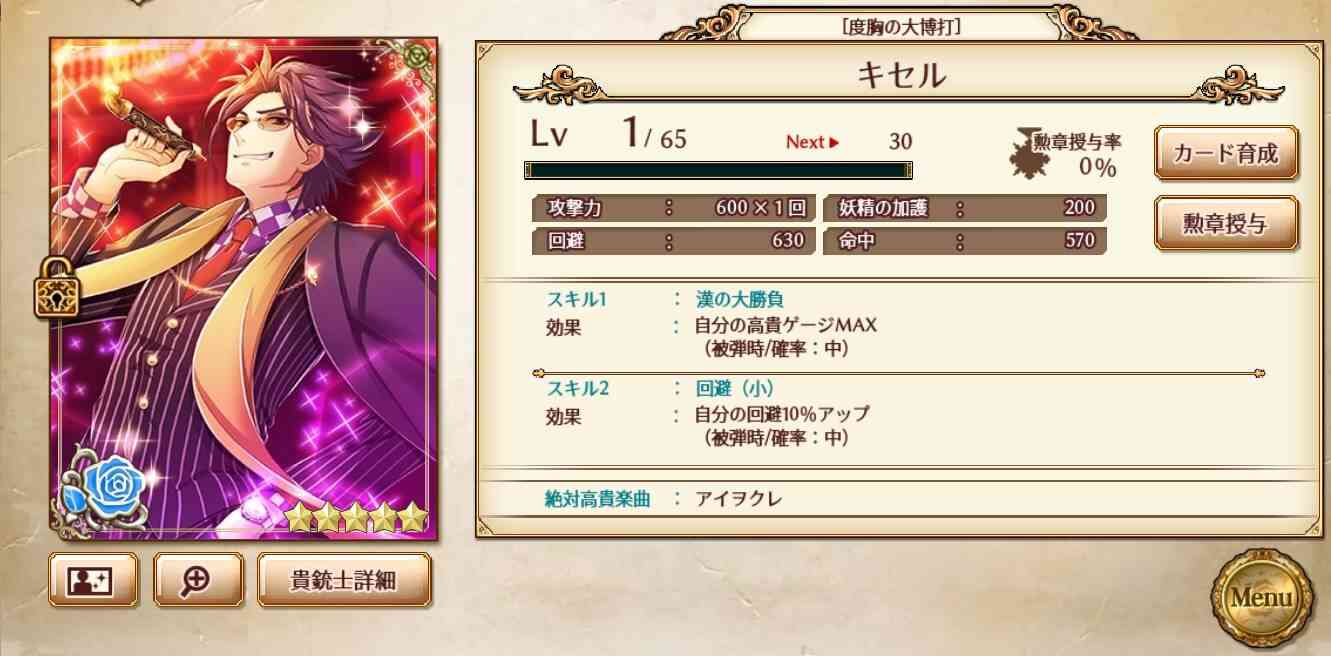Click the magnifier zoom icon button

(x=198, y=580)
